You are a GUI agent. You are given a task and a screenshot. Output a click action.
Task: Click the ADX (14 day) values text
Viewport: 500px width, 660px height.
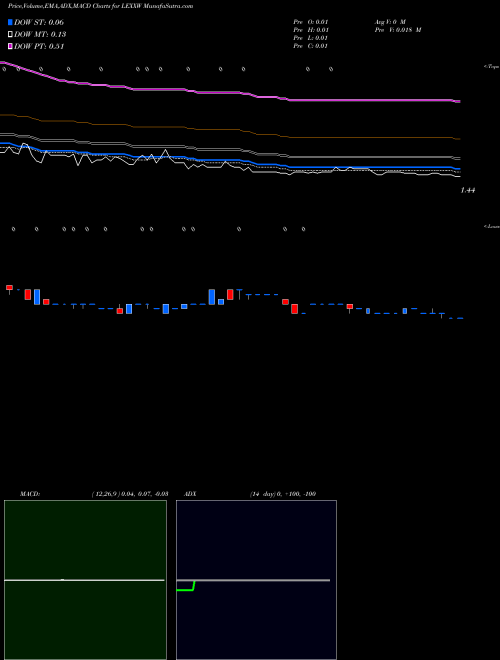click(283, 494)
